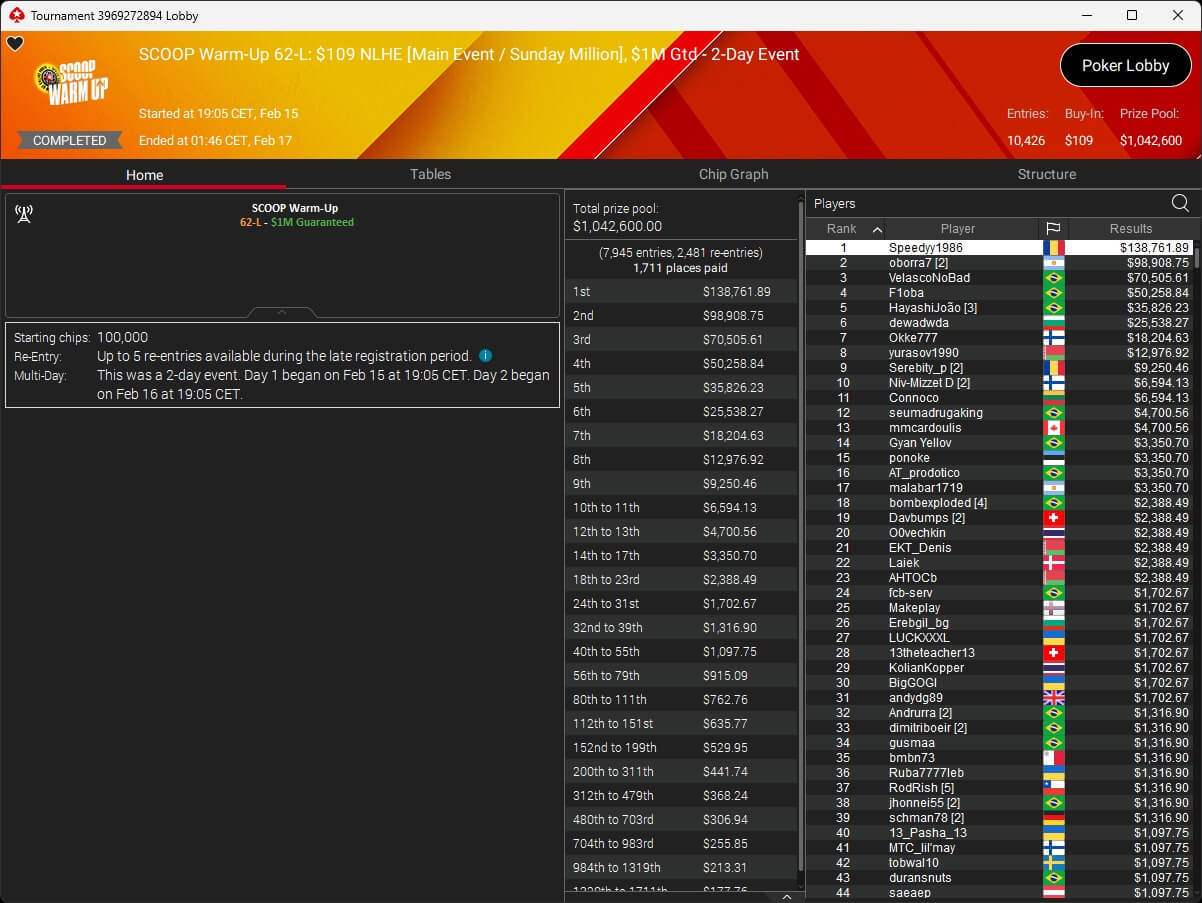Image resolution: width=1202 pixels, height=903 pixels.
Task: Click the search magnifier in Players panel
Action: pos(1180,203)
